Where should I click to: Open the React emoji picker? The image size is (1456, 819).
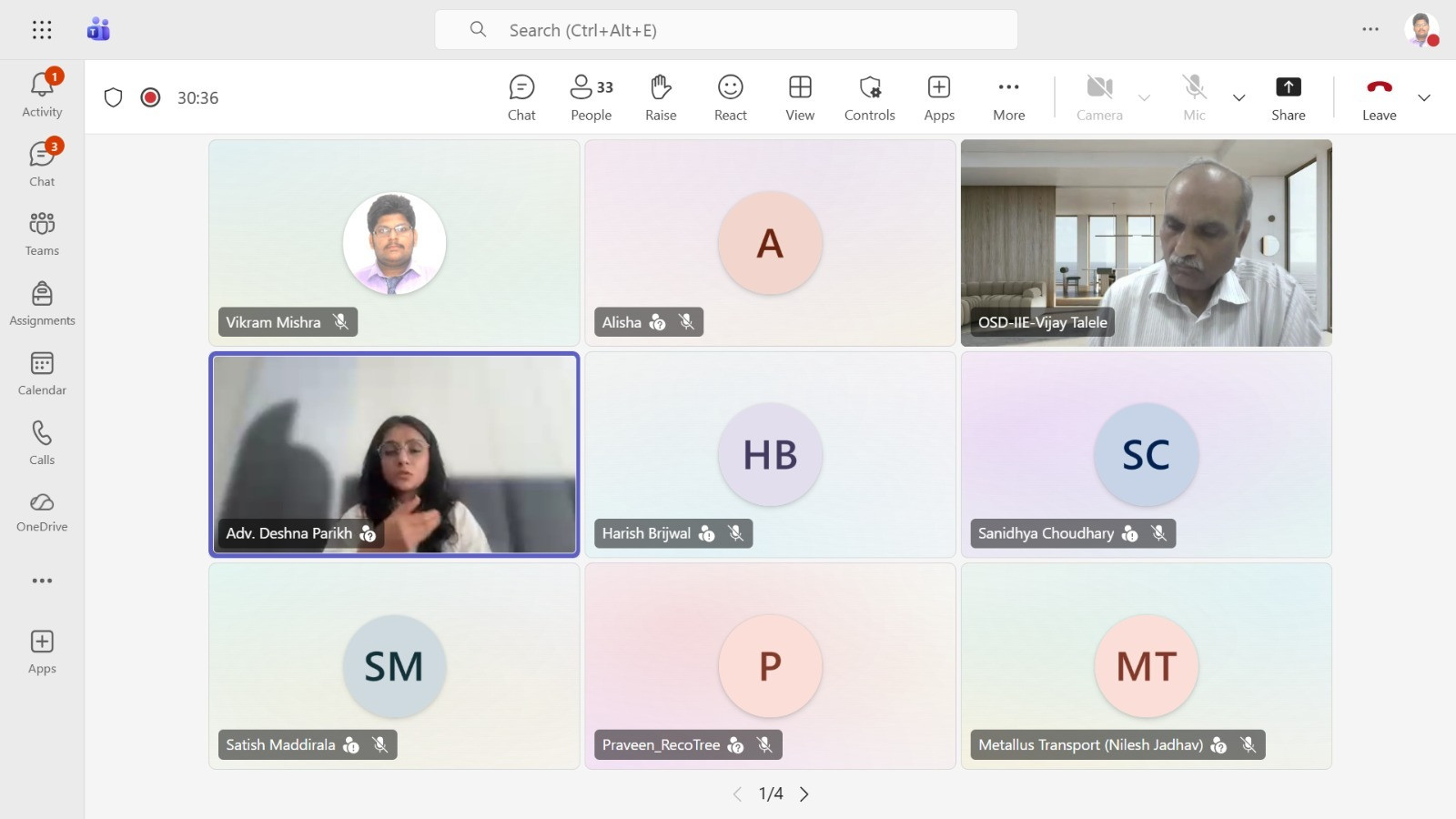(x=730, y=97)
